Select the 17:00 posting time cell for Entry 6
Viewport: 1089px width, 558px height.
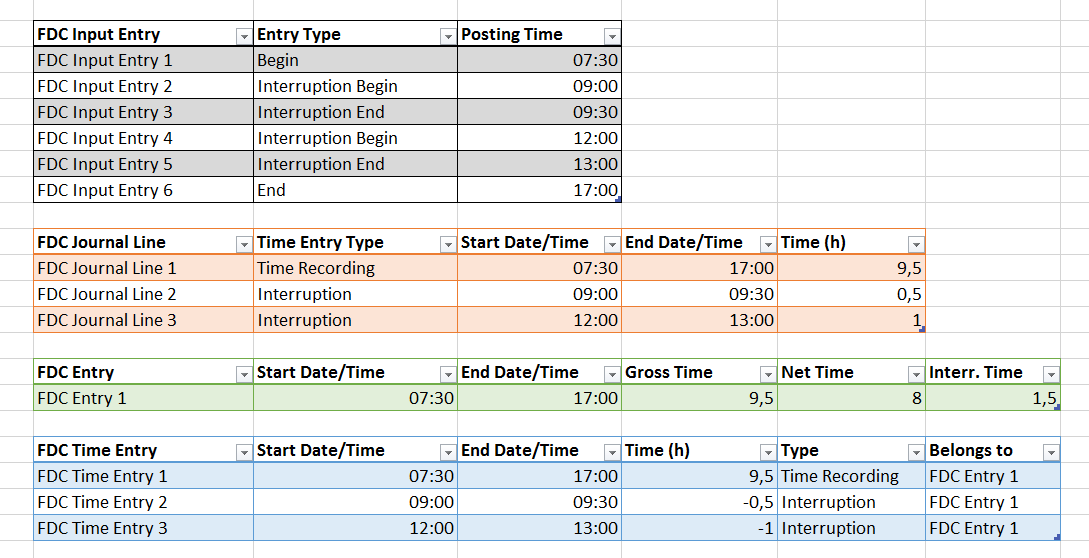[x=539, y=190]
